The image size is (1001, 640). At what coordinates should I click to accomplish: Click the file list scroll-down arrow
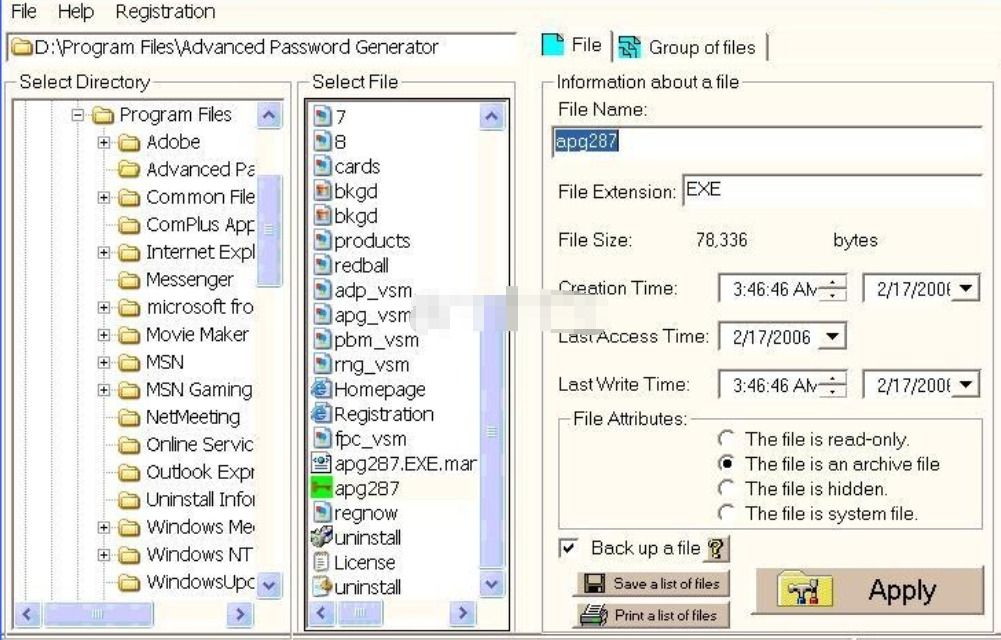[492, 583]
